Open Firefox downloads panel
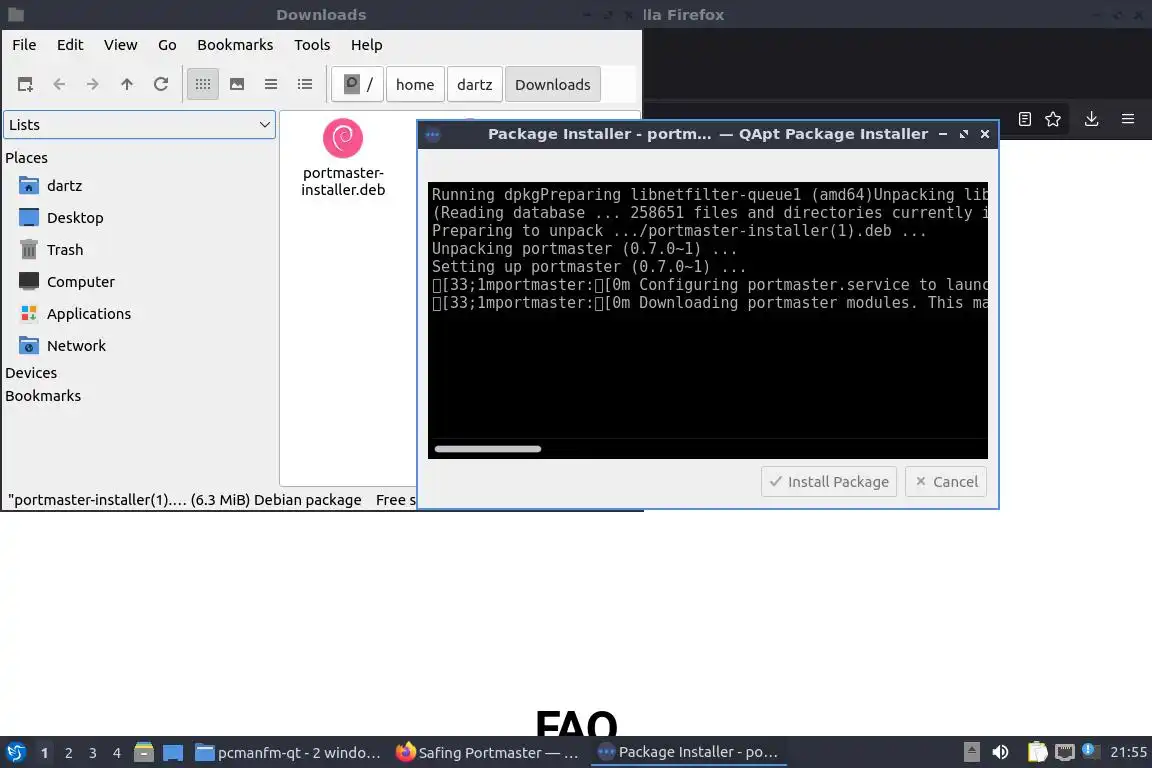 pyautogui.click(x=1092, y=119)
